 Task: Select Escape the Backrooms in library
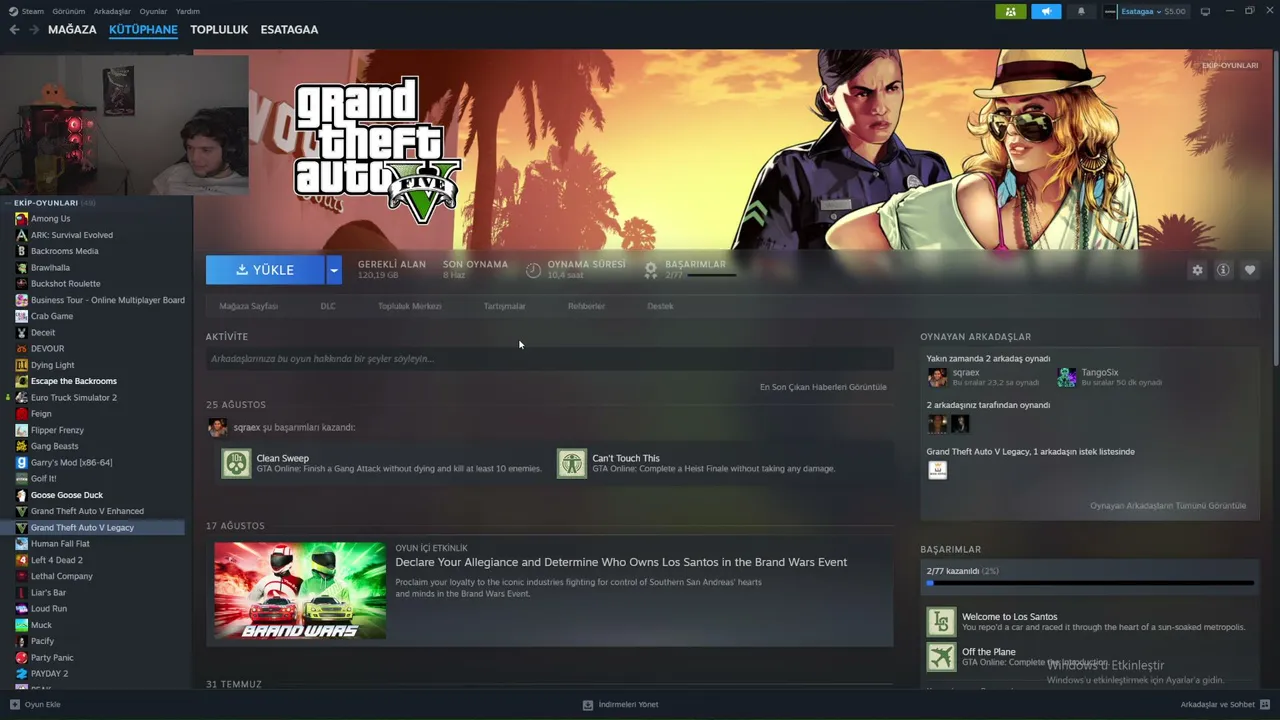pos(73,381)
